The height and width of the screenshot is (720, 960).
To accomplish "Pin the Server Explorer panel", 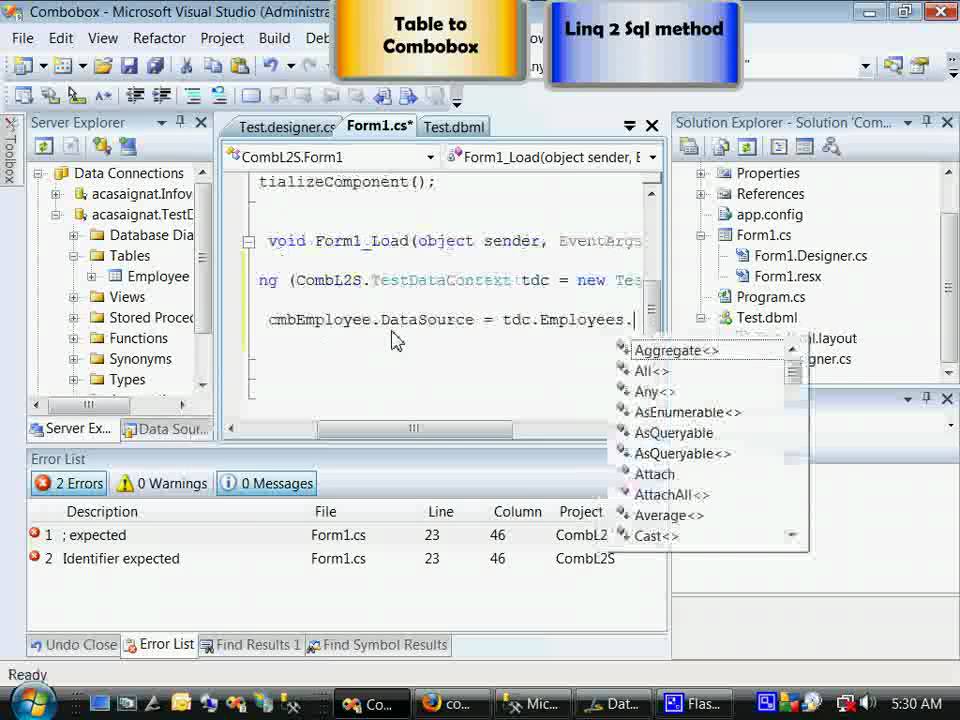I will [x=180, y=122].
